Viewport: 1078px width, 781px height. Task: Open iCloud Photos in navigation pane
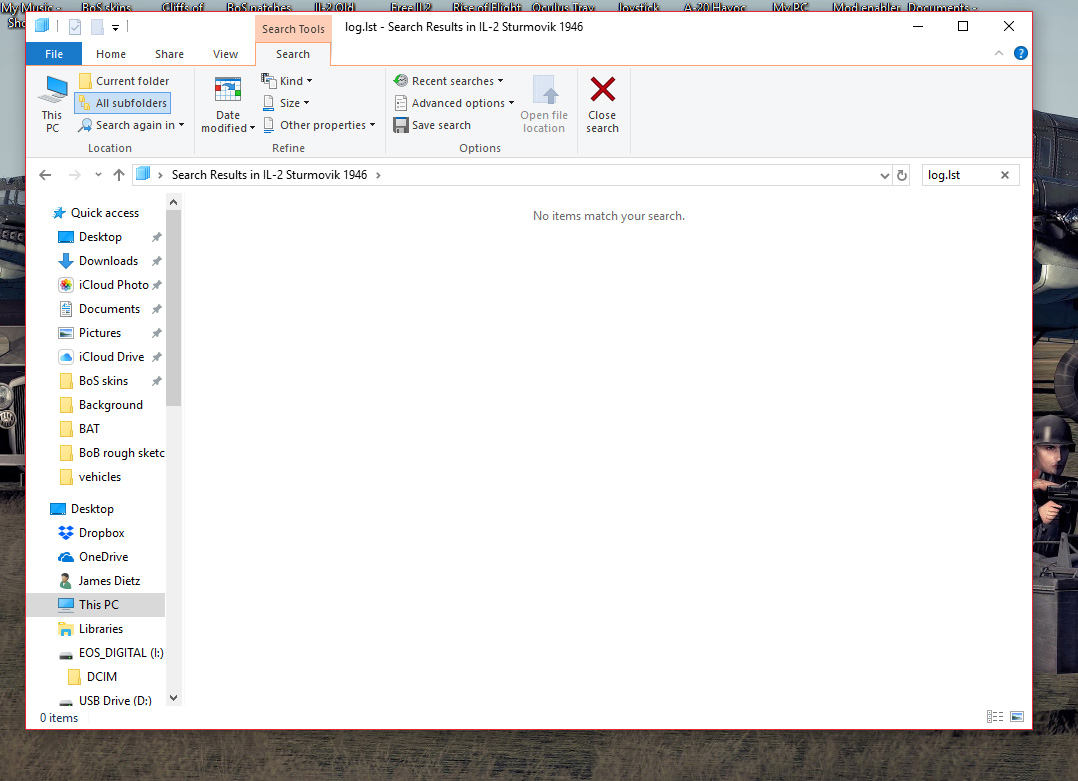click(113, 285)
